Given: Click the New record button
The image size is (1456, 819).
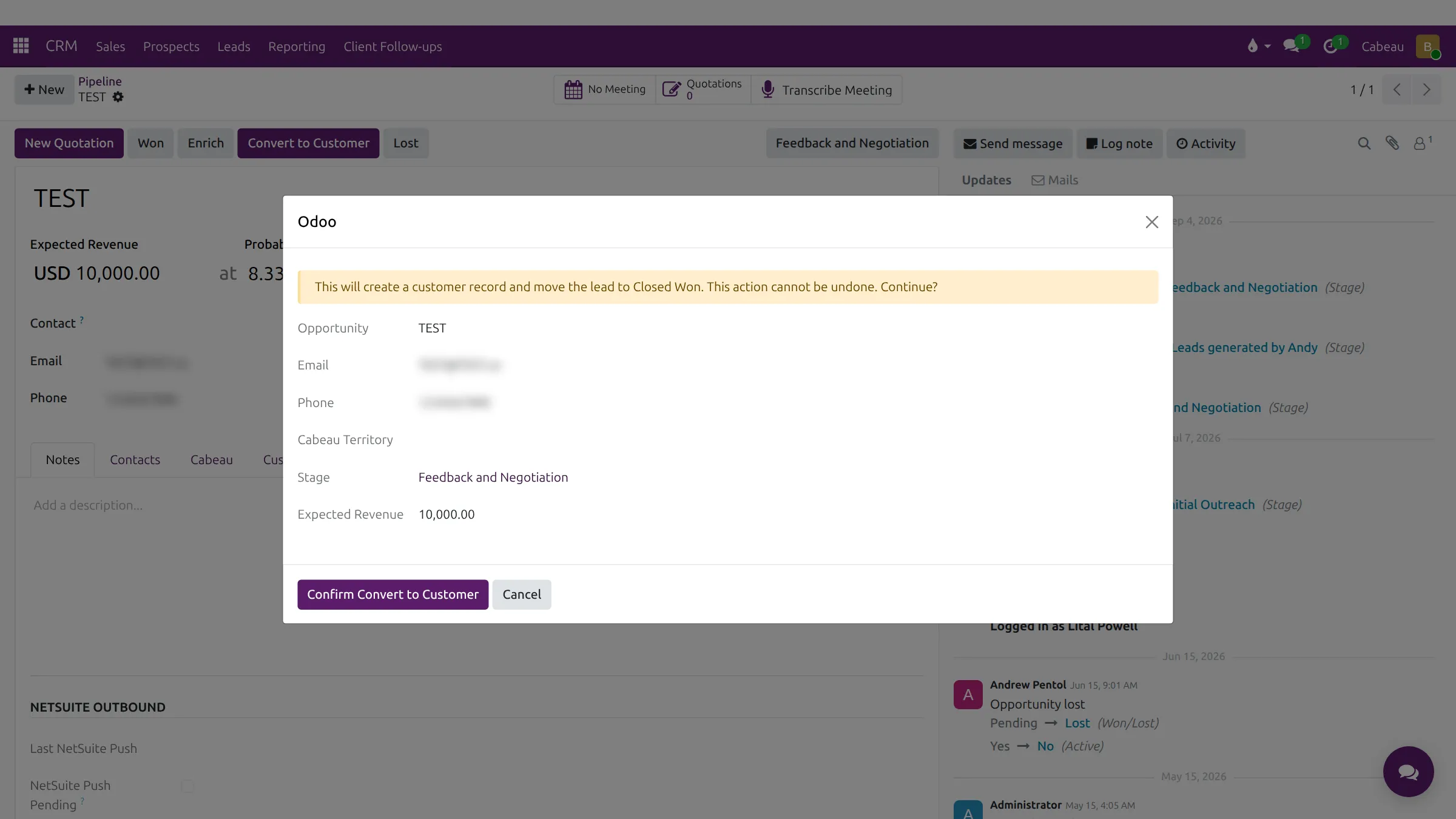Looking at the screenshot, I should pyautogui.click(x=44, y=90).
